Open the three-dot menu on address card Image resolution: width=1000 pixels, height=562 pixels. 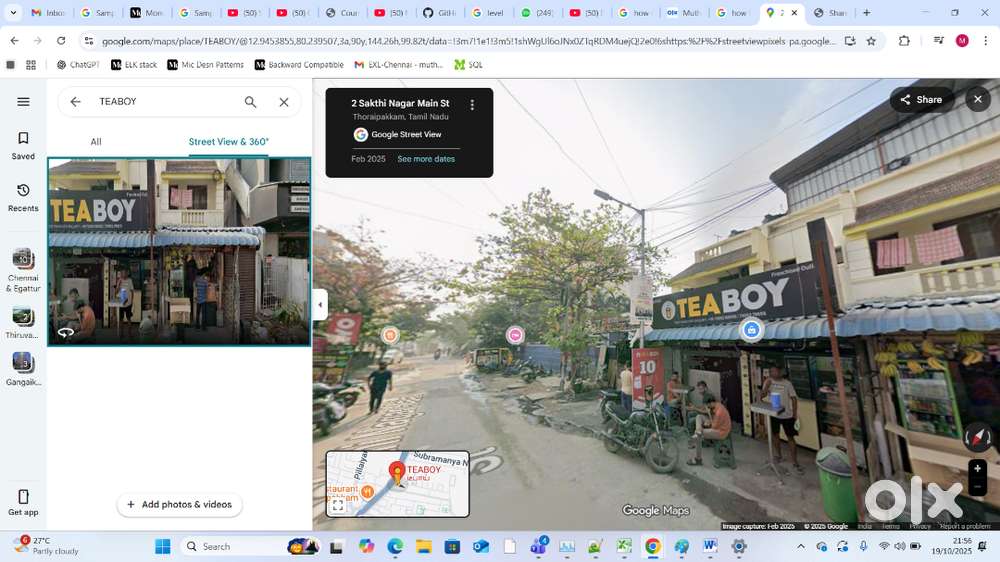pos(472,104)
